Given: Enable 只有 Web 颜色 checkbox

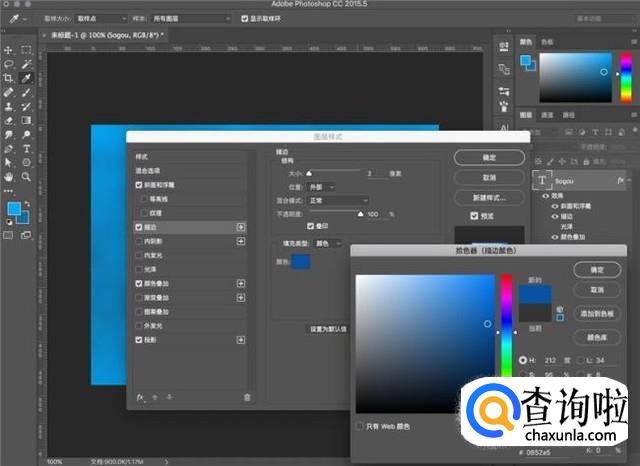Looking at the screenshot, I should pos(360,426).
